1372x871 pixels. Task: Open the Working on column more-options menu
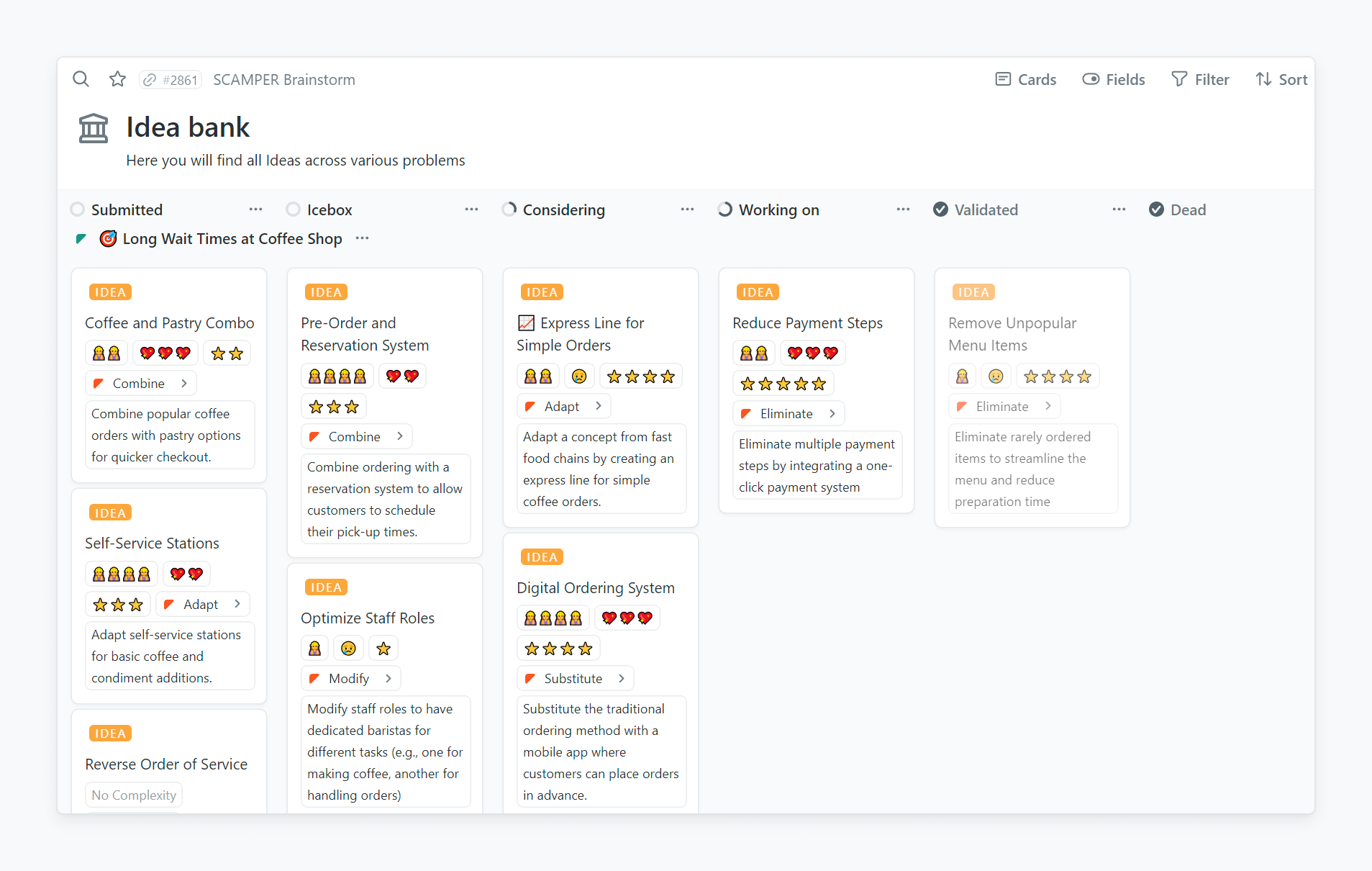[903, 209]
